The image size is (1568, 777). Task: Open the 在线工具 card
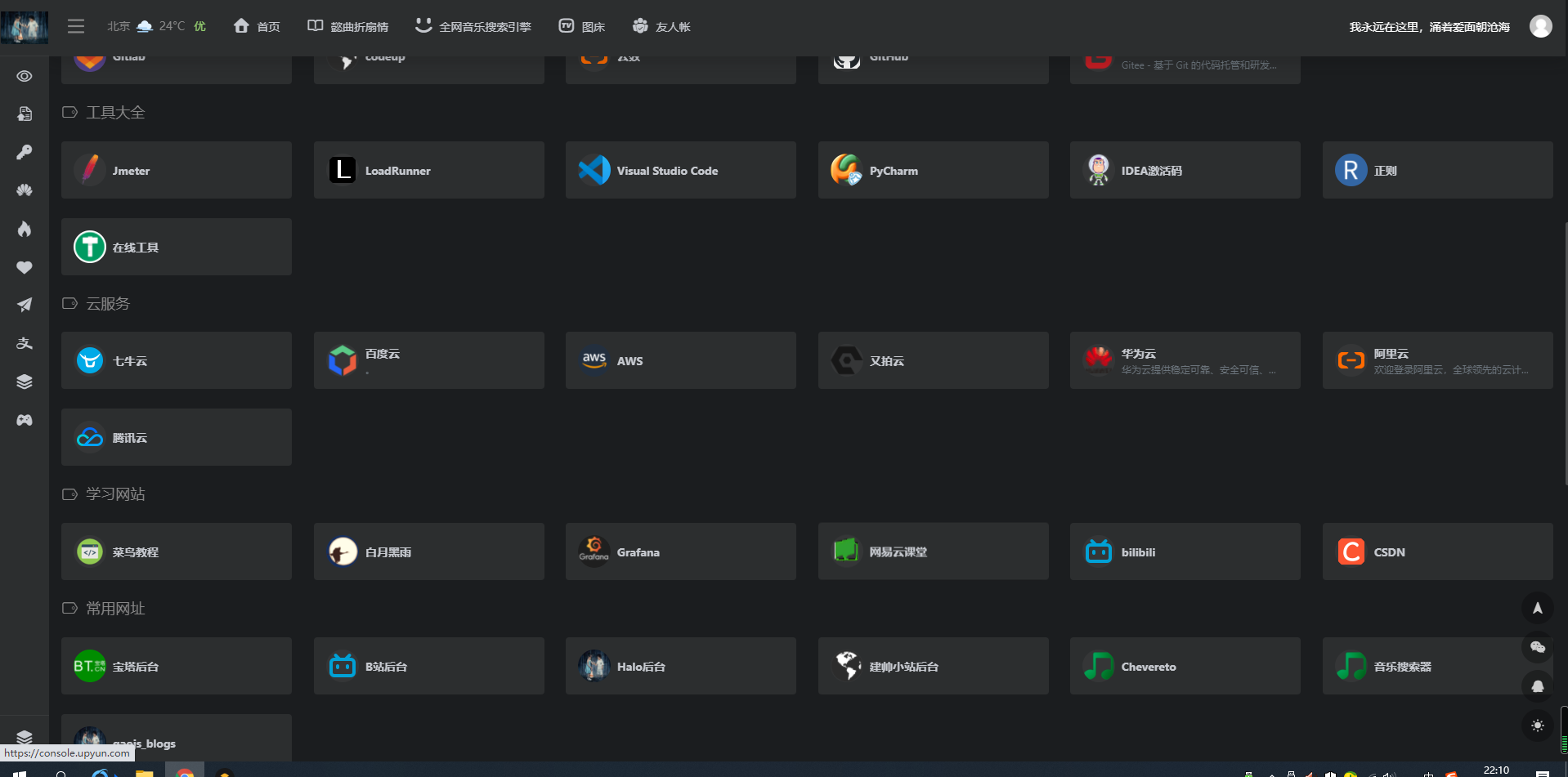tap(177, 247)
